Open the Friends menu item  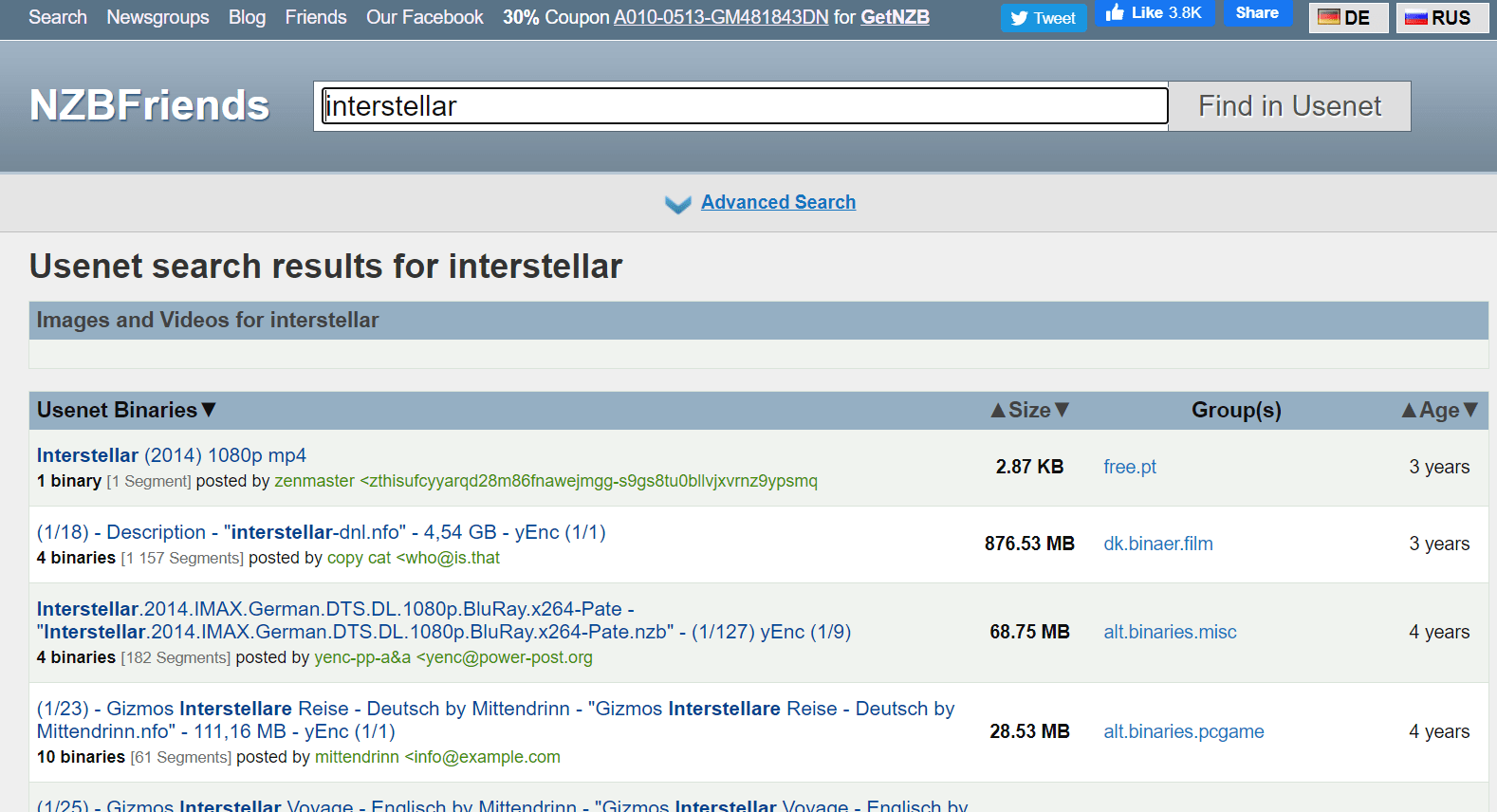[316, 17]
